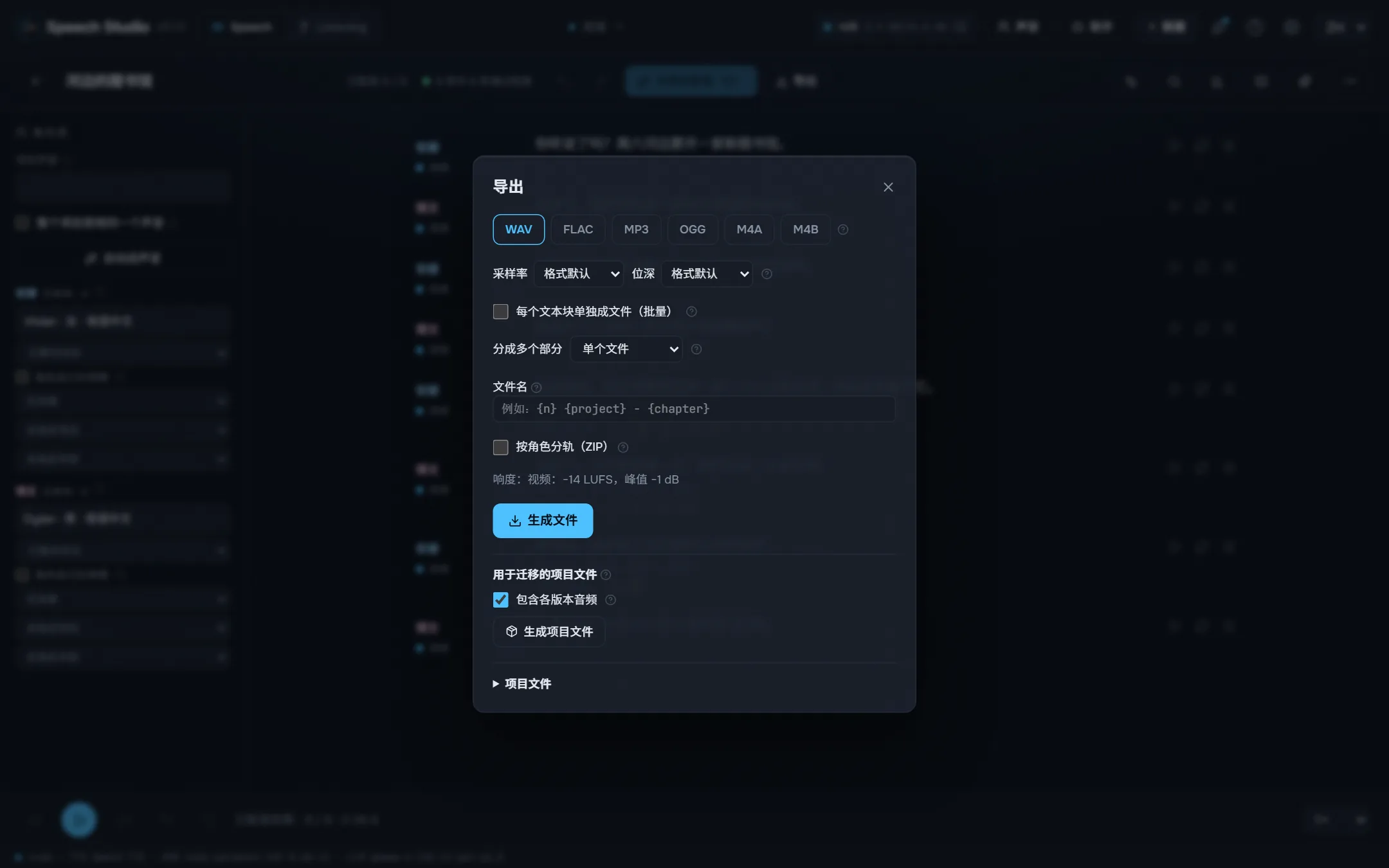Open help icon next to format tabs
This screenshot has height=868, width=1389.
click(843, 230)
